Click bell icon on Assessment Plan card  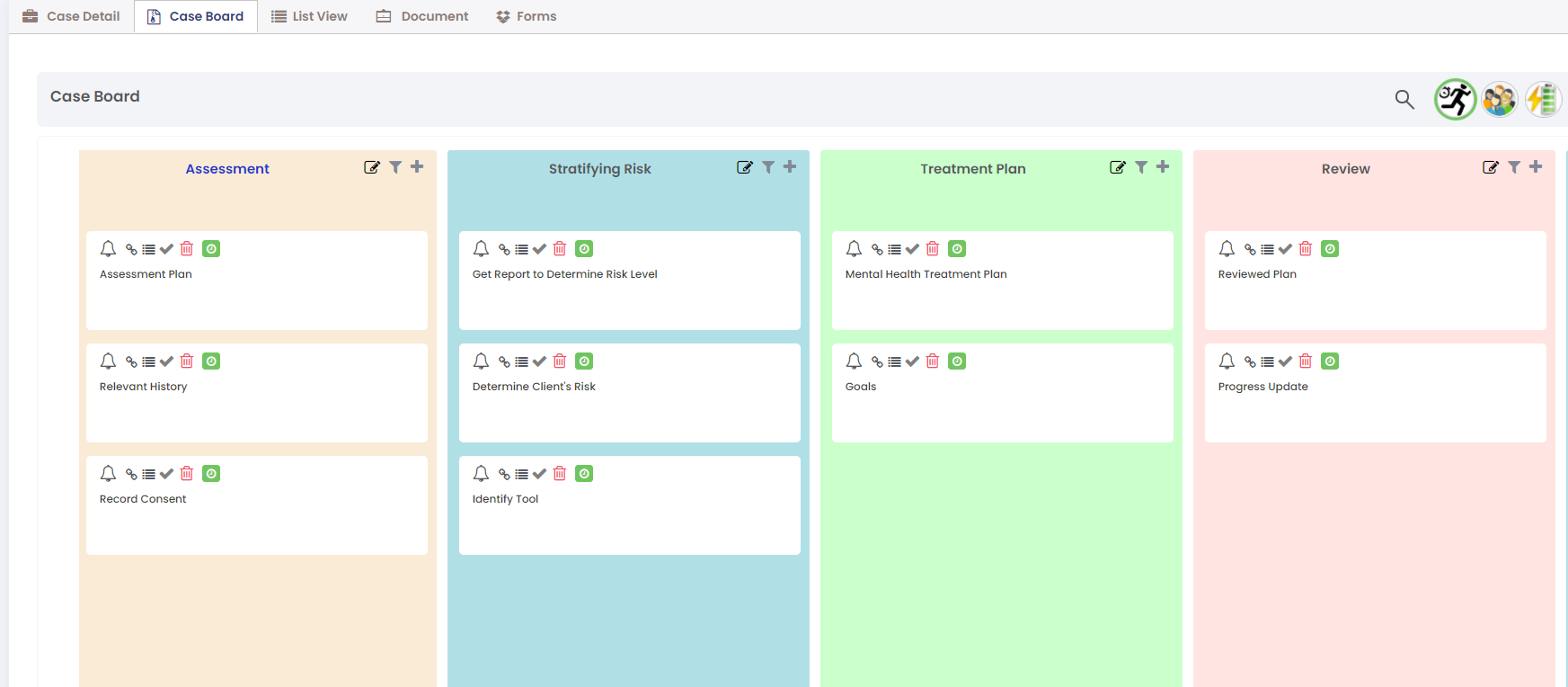[x=108, y=248]
